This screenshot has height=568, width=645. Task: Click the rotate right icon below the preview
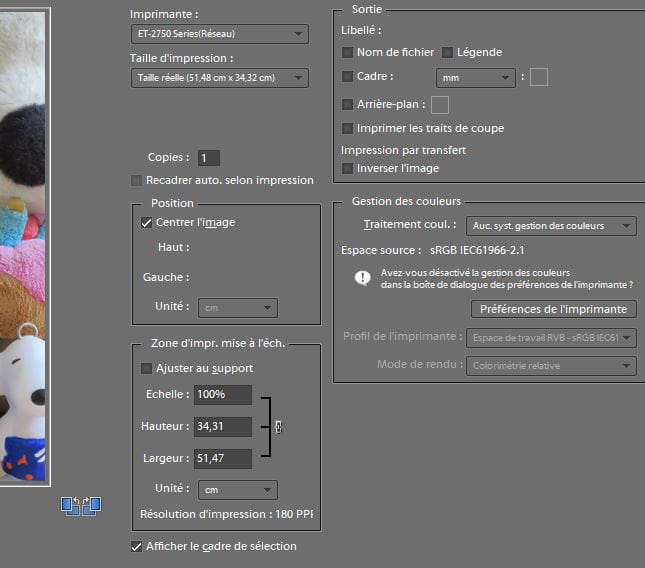(x=91, y=506)
